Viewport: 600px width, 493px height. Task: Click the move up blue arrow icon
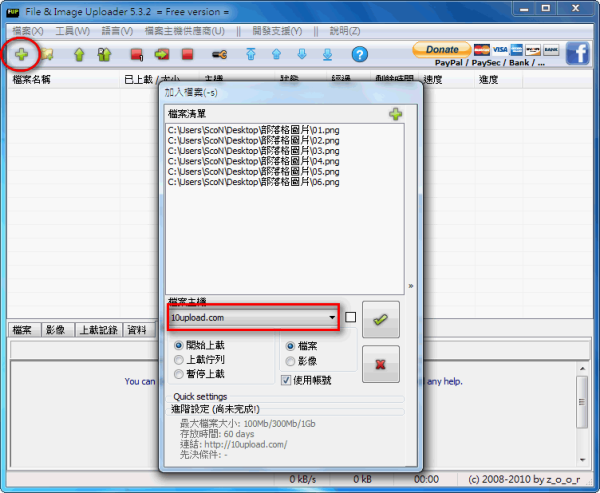(276, 54)
